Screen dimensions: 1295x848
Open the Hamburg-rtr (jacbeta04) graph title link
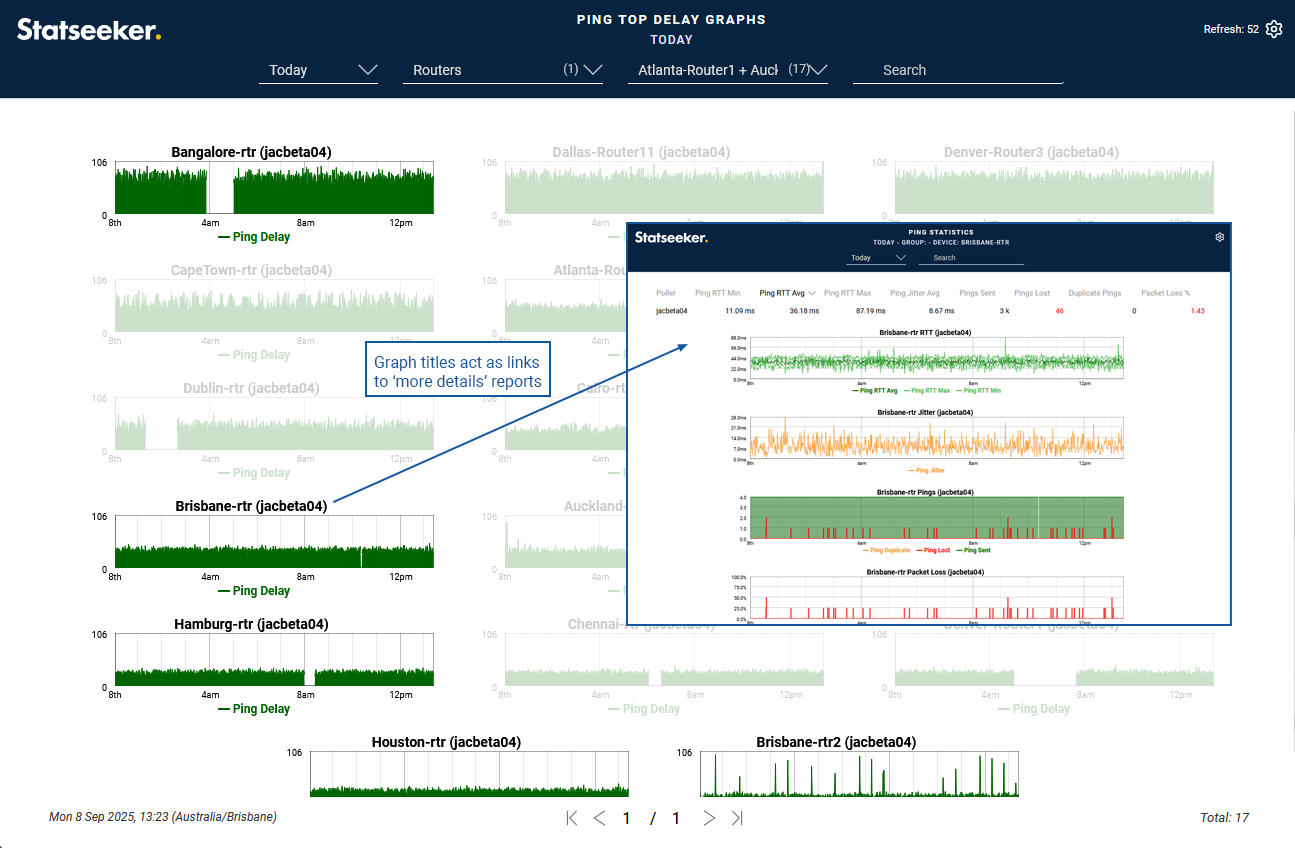pyautogui.click(x=251, y=624)
